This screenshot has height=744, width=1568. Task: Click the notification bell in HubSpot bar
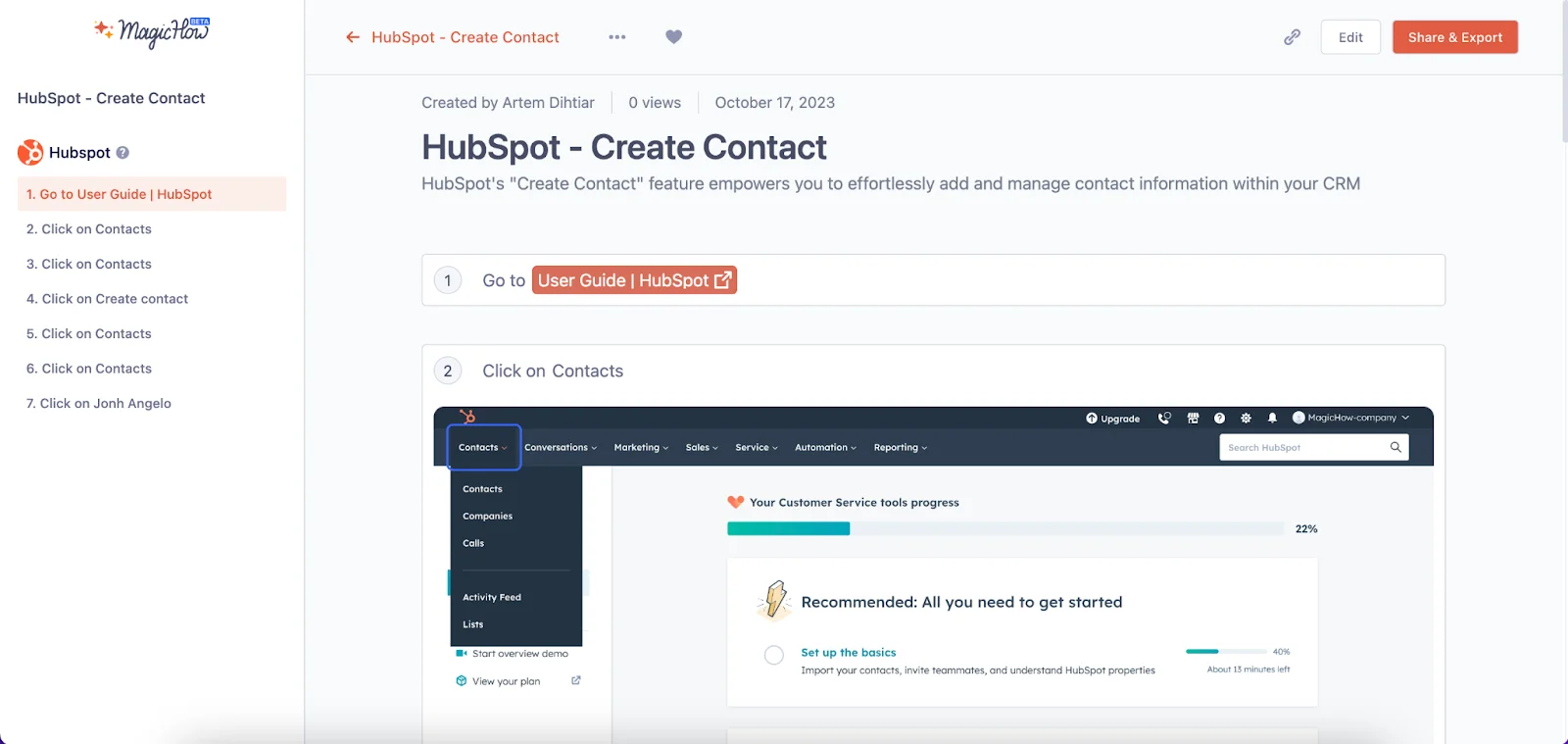(1272, 418)
